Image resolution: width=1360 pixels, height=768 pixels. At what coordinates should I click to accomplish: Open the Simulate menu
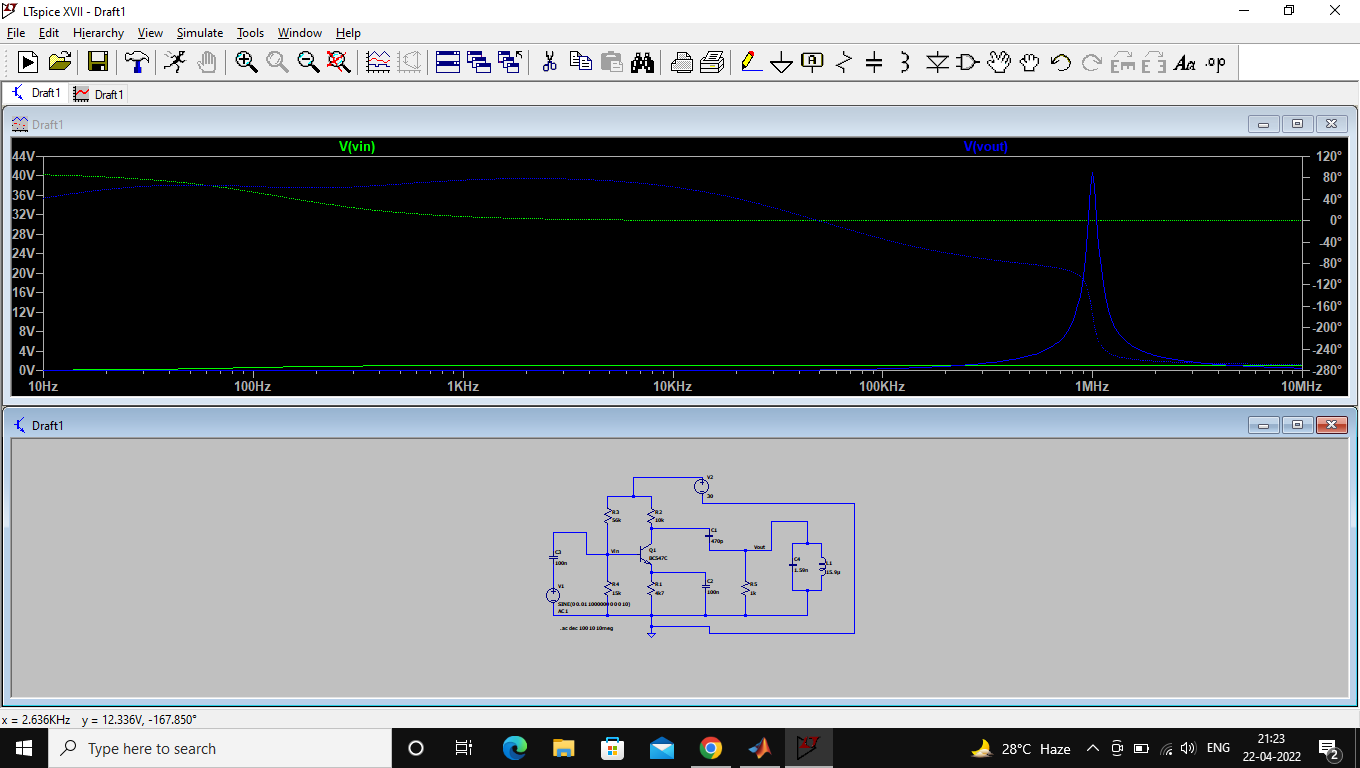pos(200,33)
